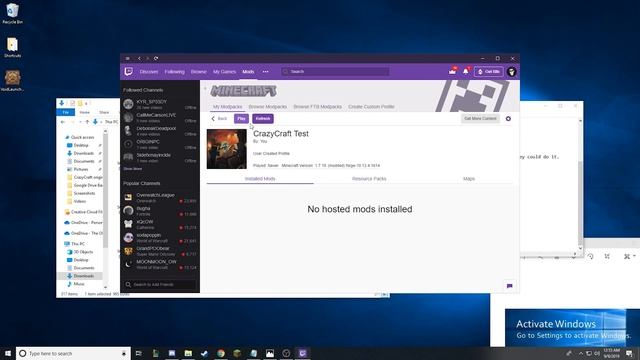Screen dimensions: 640x360
Task: Open the Browse tab in Twitch
Action: coord(199,72)
